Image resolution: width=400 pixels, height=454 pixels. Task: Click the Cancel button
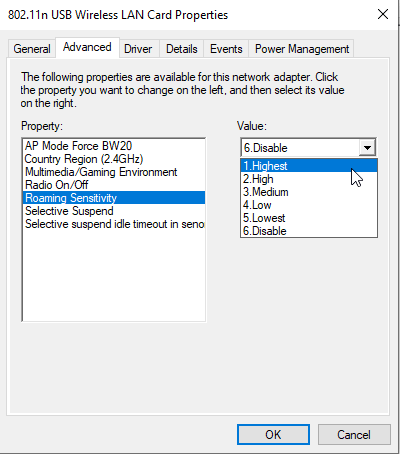point(354,435)
